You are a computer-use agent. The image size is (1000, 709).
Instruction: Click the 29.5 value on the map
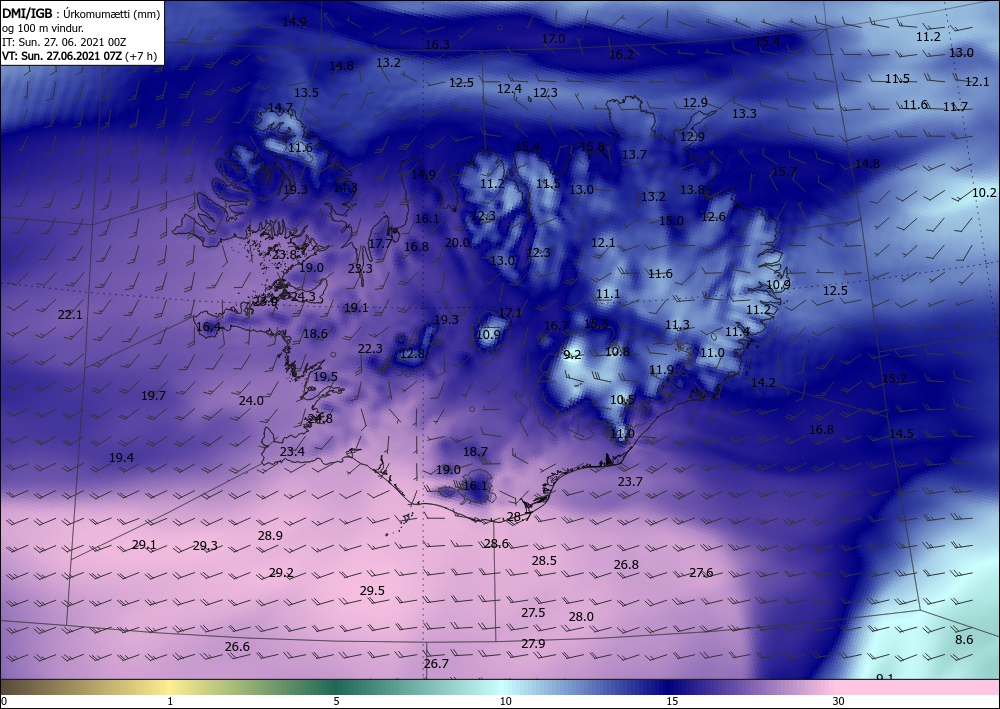pos(372,591)
